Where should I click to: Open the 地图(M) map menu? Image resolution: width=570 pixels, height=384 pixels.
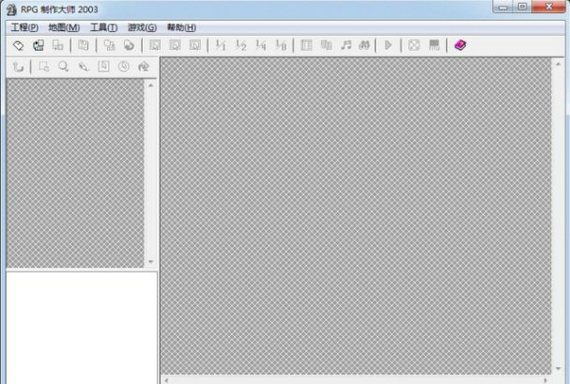pos(64,27)
